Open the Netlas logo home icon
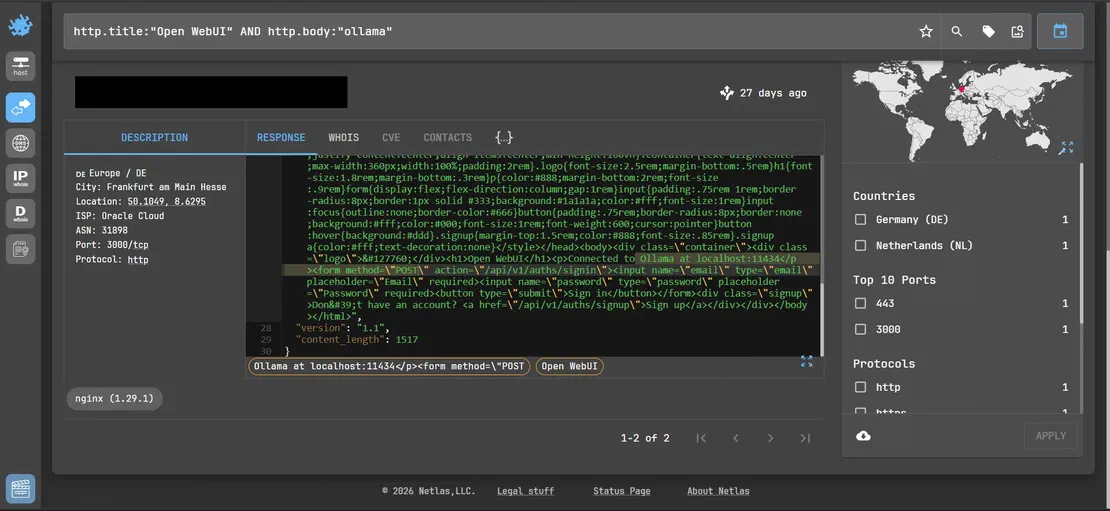Screen dimensions: 1110x511 21,26
